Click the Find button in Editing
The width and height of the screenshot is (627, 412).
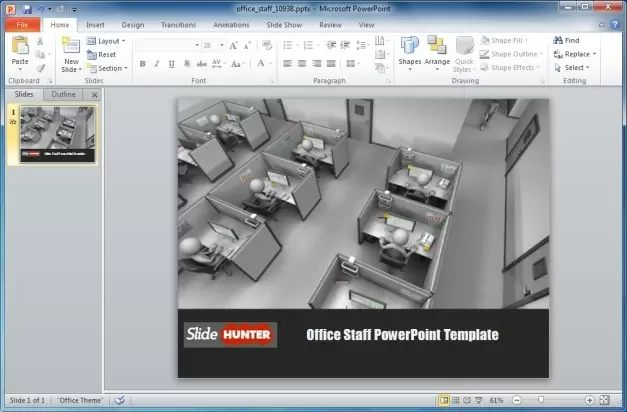566,41
